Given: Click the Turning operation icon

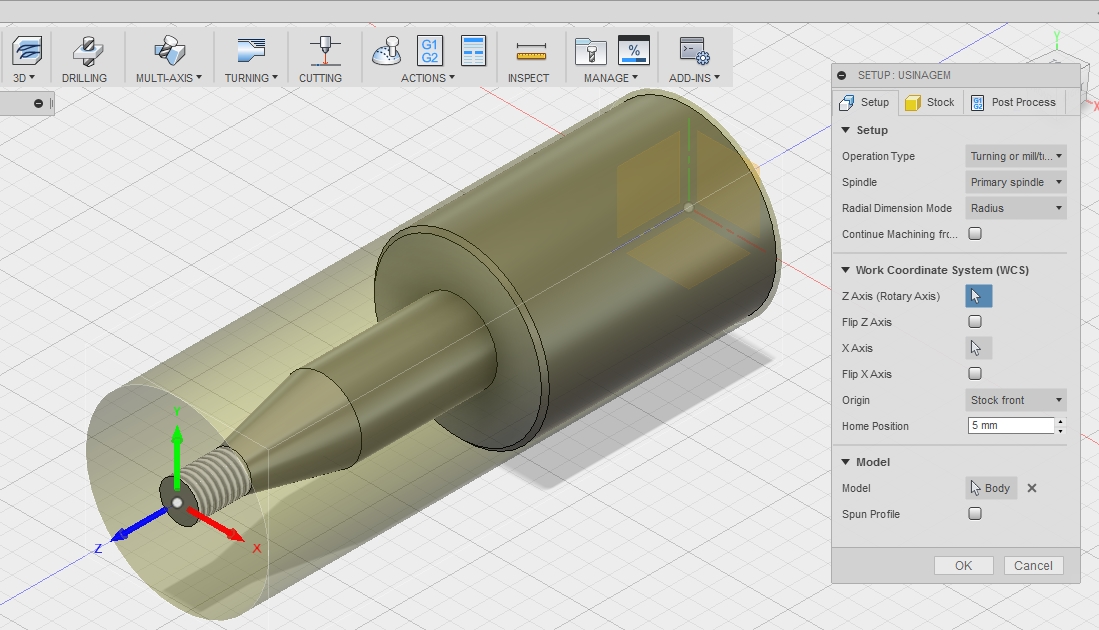Looking at the screenshot, I should [x=251, y=51].
